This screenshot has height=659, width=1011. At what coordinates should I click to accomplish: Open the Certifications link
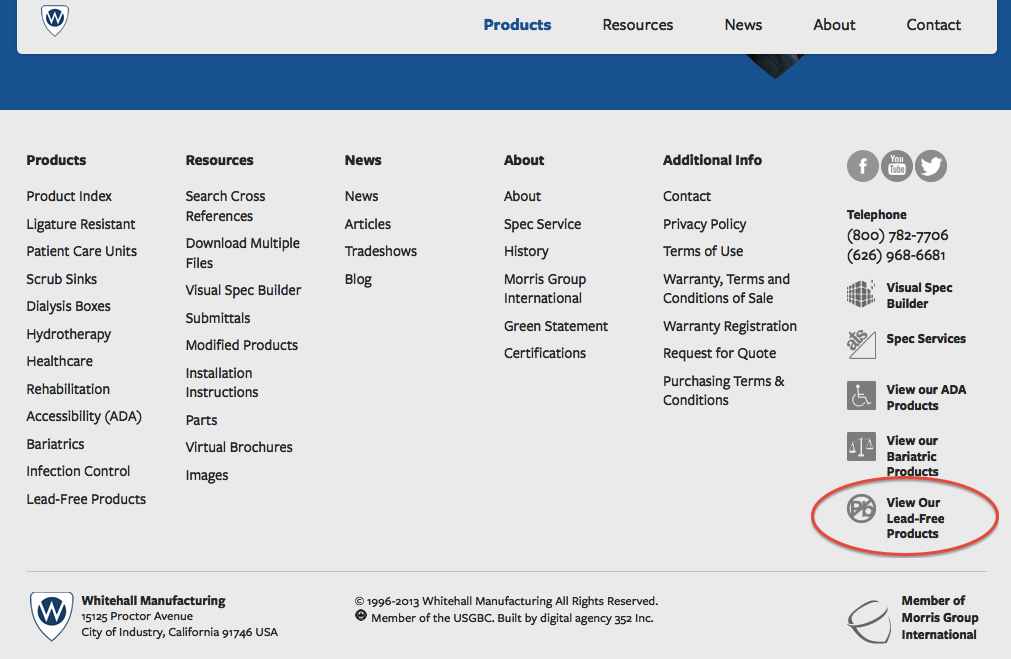tap(545, 353)
